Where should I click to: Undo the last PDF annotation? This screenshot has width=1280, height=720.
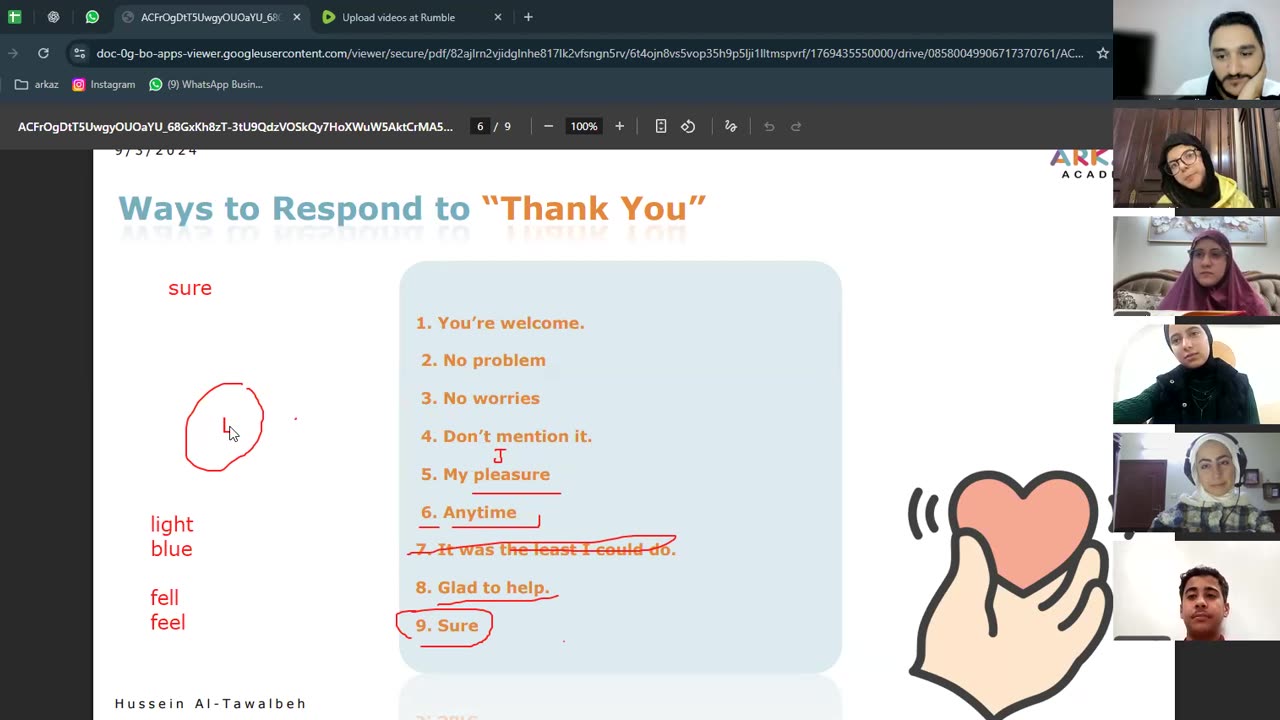click(769, 126)
